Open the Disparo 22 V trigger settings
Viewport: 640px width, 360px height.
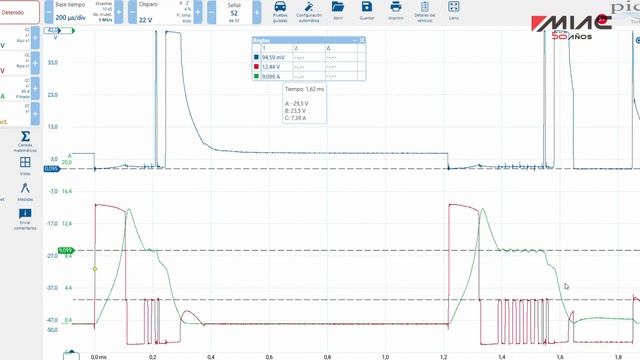(x=165, y=12)
